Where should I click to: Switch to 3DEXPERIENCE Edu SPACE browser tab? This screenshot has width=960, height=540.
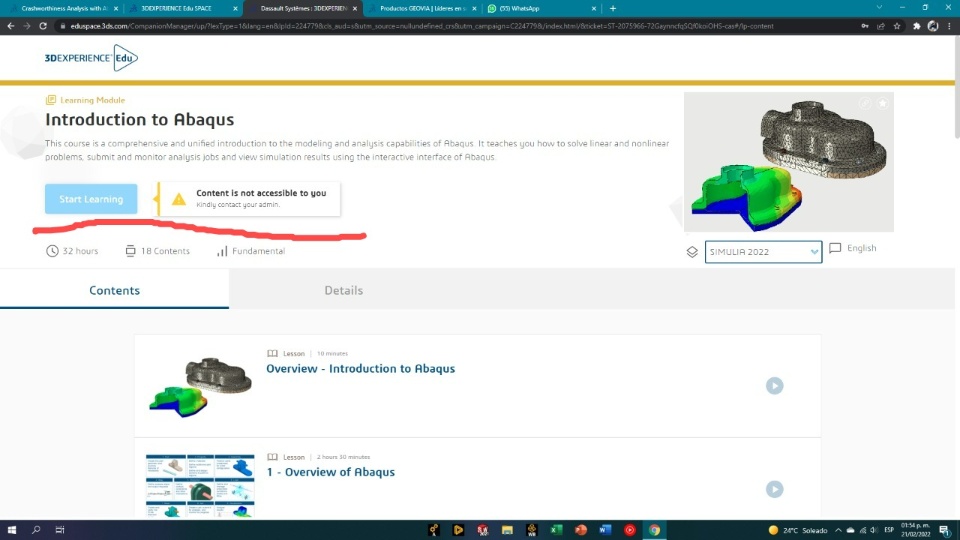pos(183,9)
